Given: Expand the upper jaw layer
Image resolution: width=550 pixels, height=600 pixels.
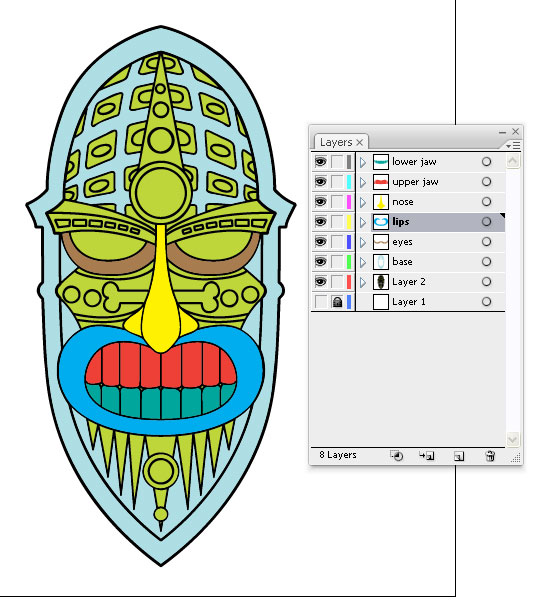Looking at the screenshot, I should 362,182.
